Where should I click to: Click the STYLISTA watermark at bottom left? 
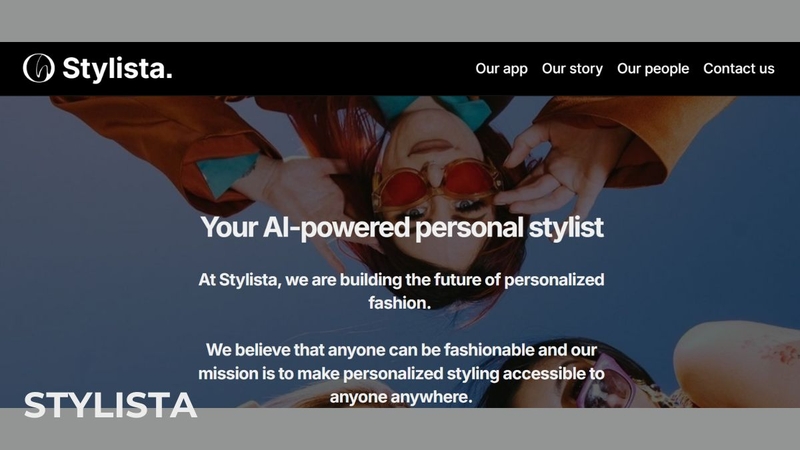pos(110,405)
